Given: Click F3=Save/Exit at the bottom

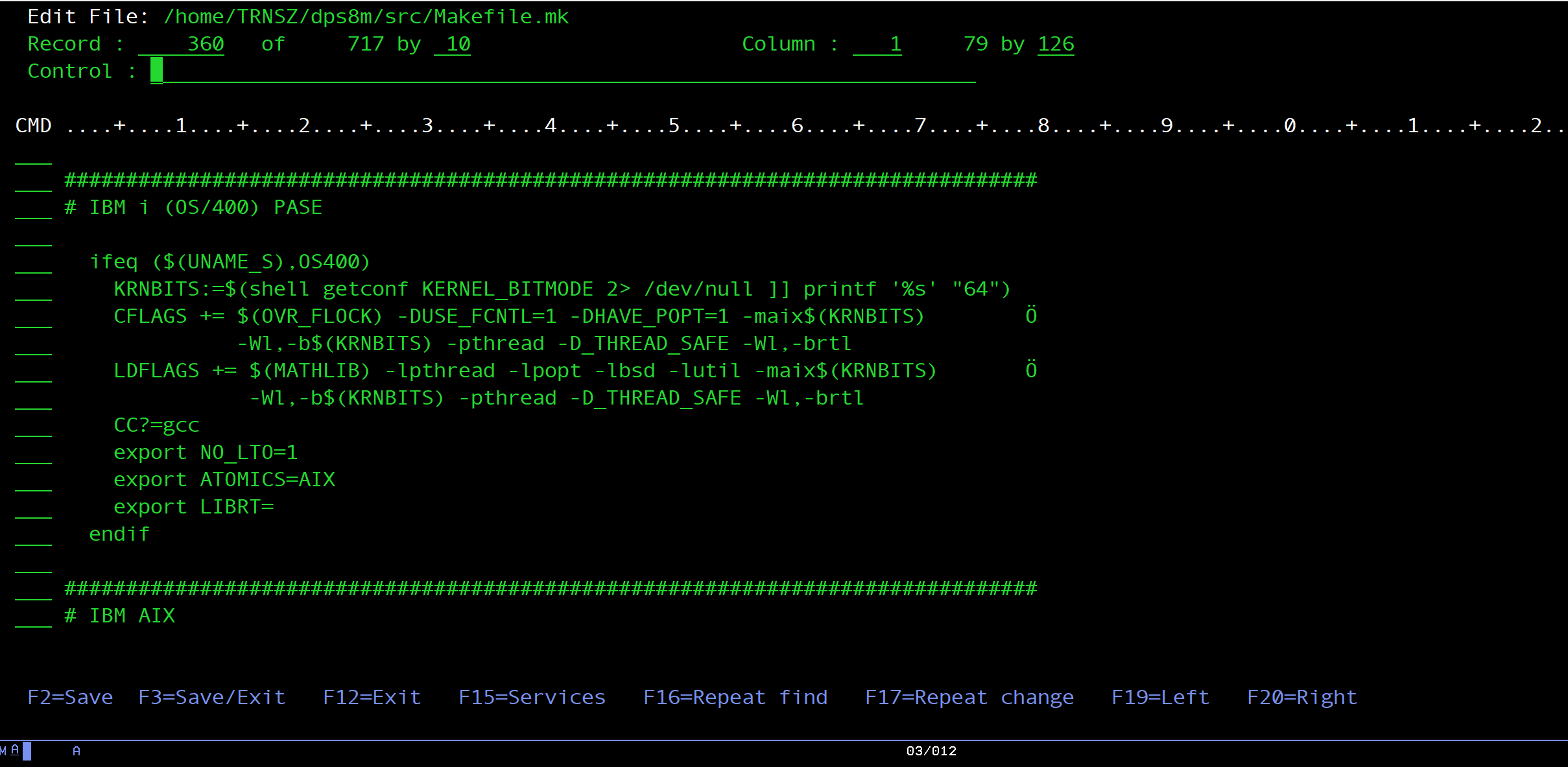Looking at the screenshot, I should [211, 697].
